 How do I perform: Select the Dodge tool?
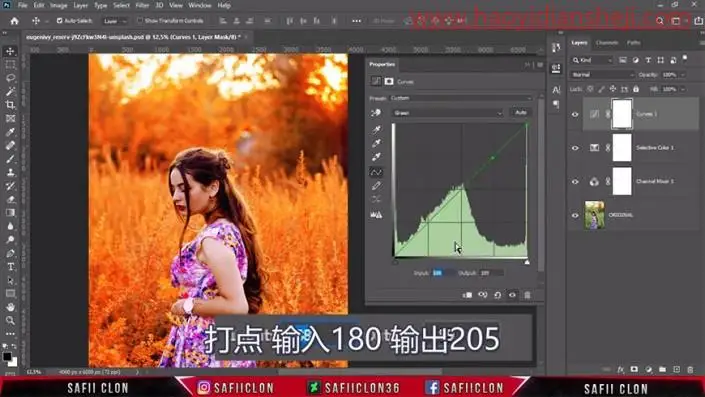pyautogui.click(x=10, y=240)
